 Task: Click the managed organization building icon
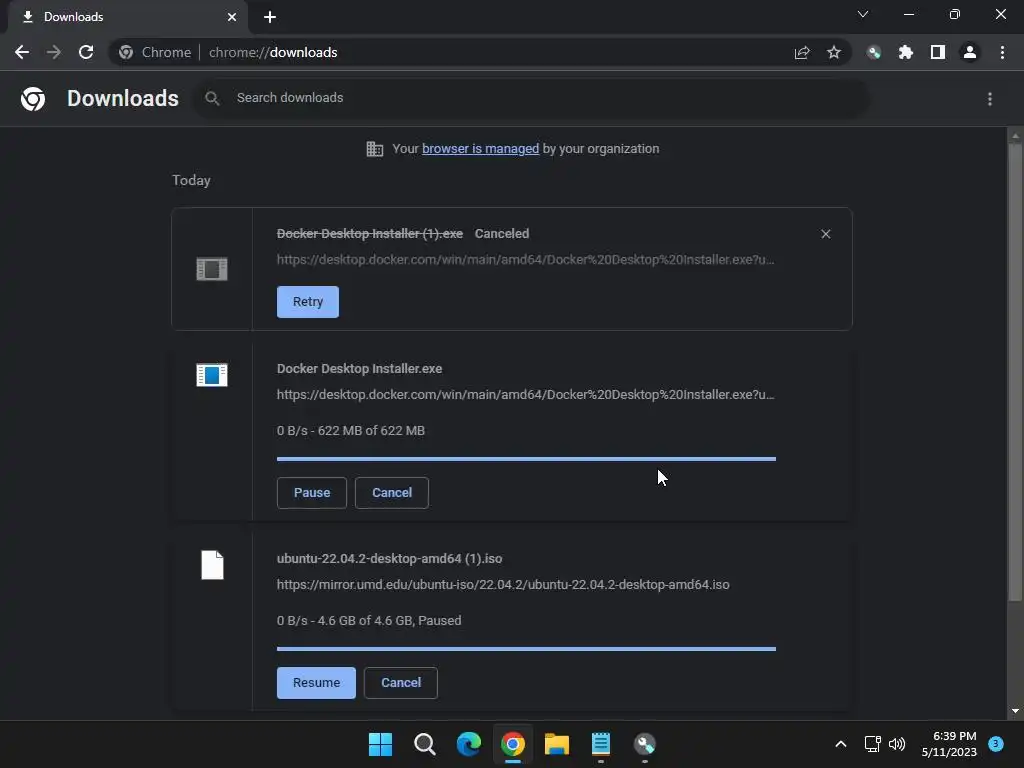375,149
